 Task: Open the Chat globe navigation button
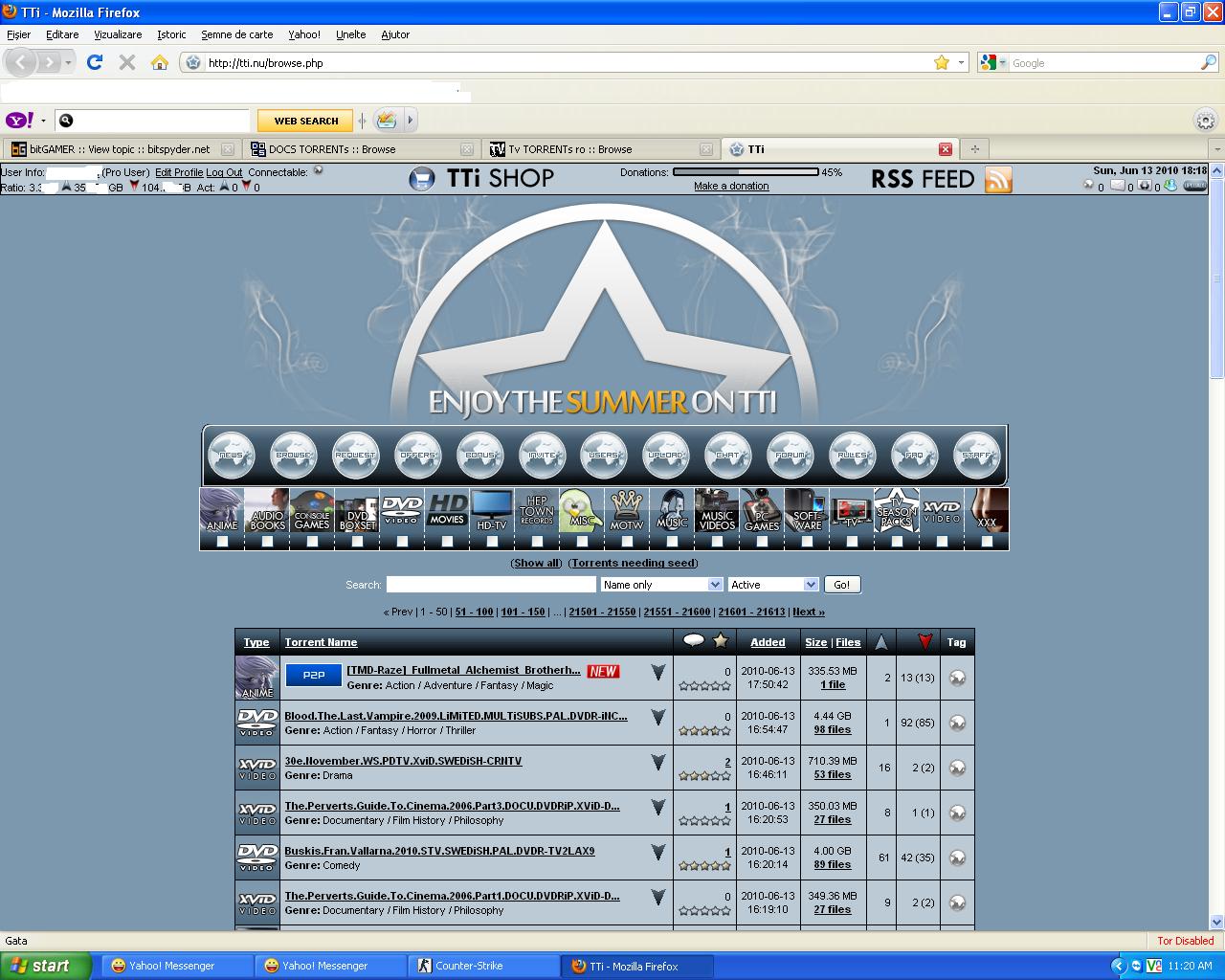[727, 456]
